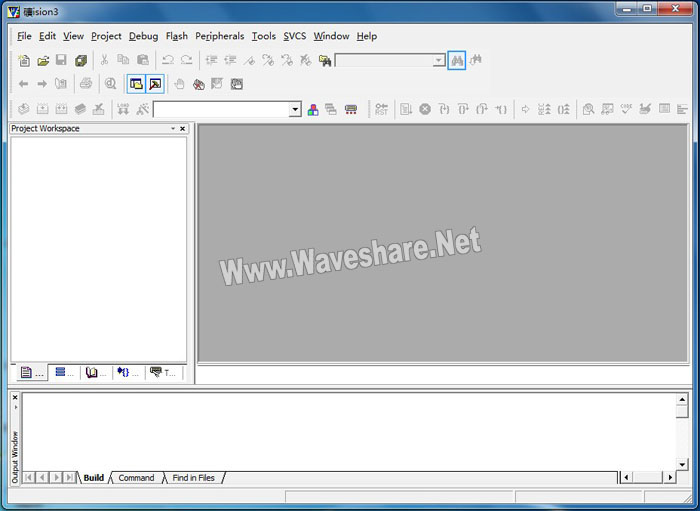Click the RST reset CPU icon
The image size is (700, 511).
[x=382, y=109]
